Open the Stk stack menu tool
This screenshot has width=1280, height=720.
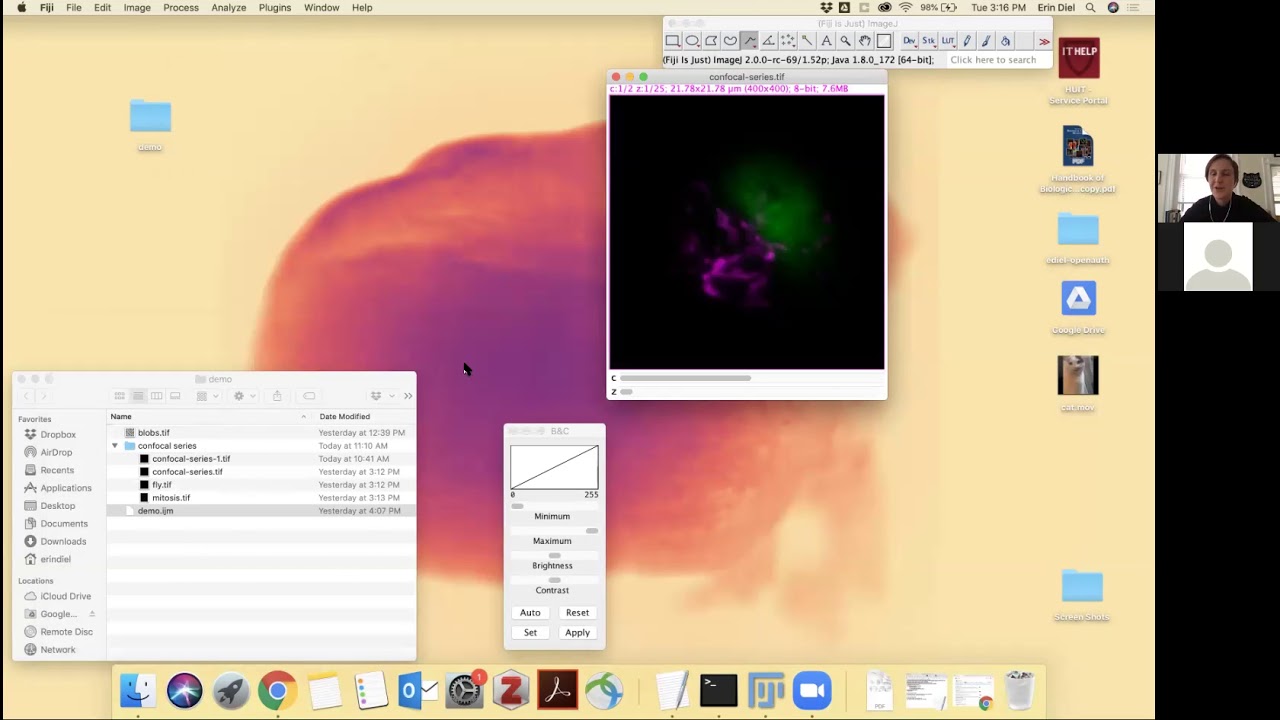pos(929,41)
